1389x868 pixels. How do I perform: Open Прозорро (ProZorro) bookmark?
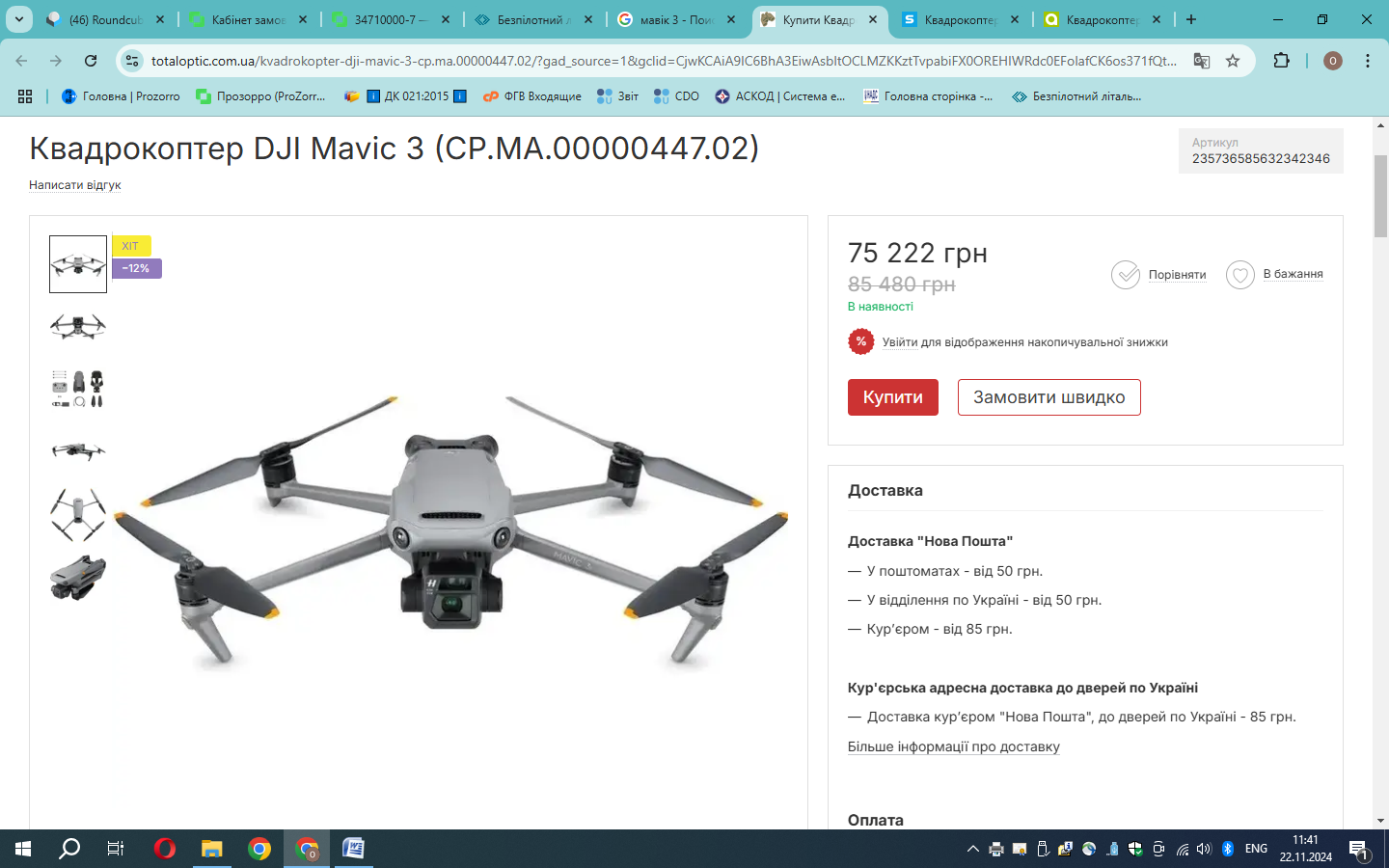coord(260,96)
